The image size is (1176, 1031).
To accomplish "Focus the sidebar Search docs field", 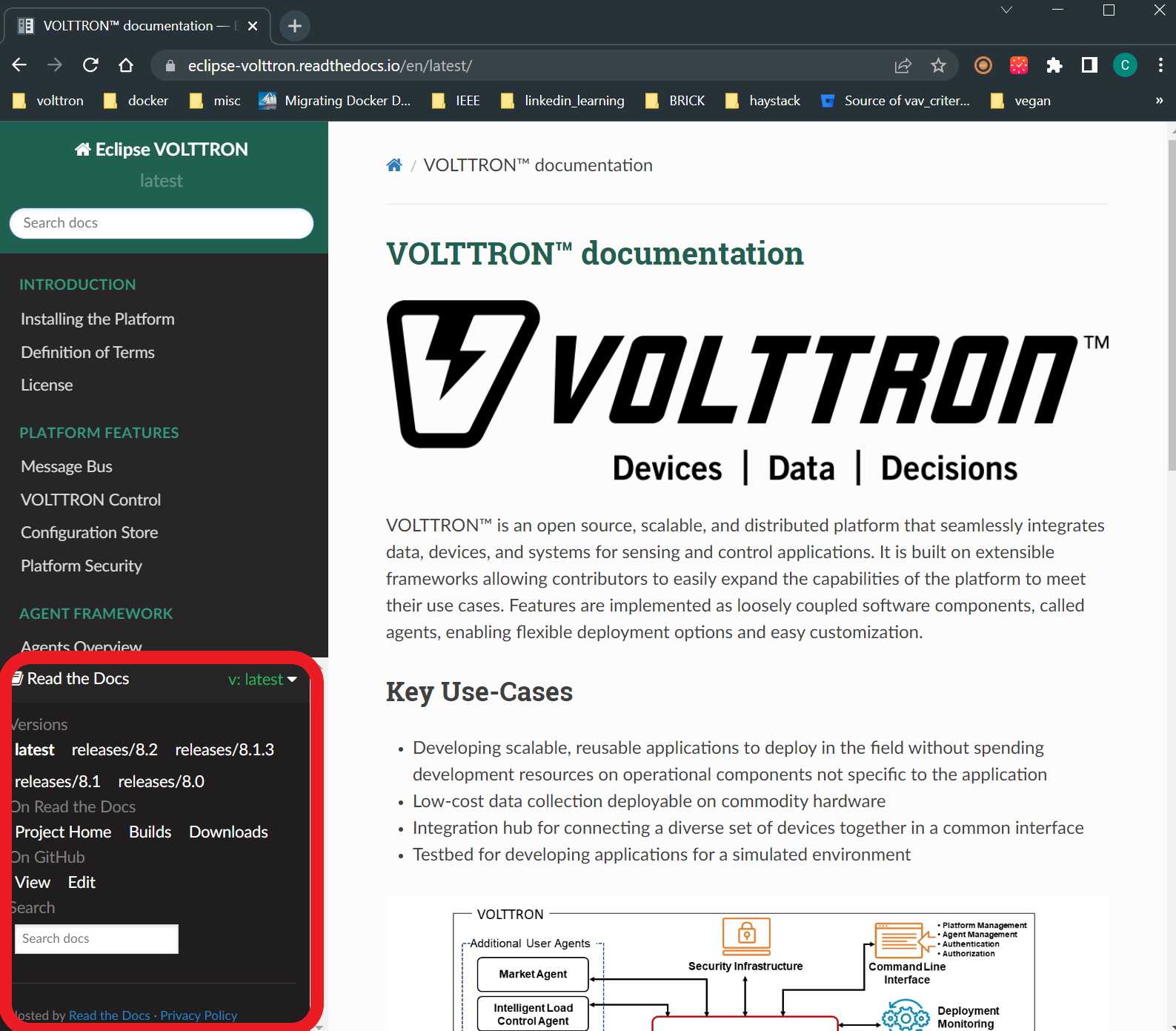I will (x=162, y=223).
